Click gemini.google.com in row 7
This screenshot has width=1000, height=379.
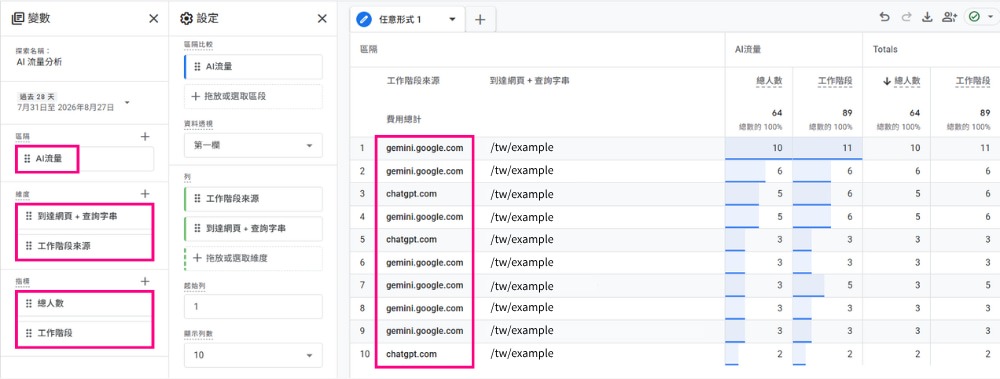tap(424, 285)
